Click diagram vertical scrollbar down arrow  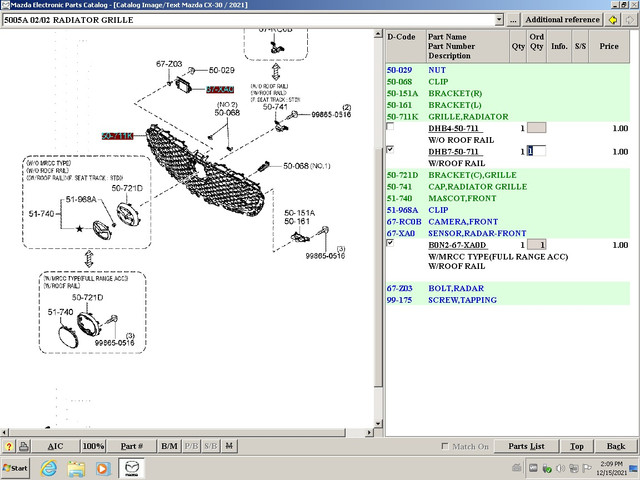378,423
